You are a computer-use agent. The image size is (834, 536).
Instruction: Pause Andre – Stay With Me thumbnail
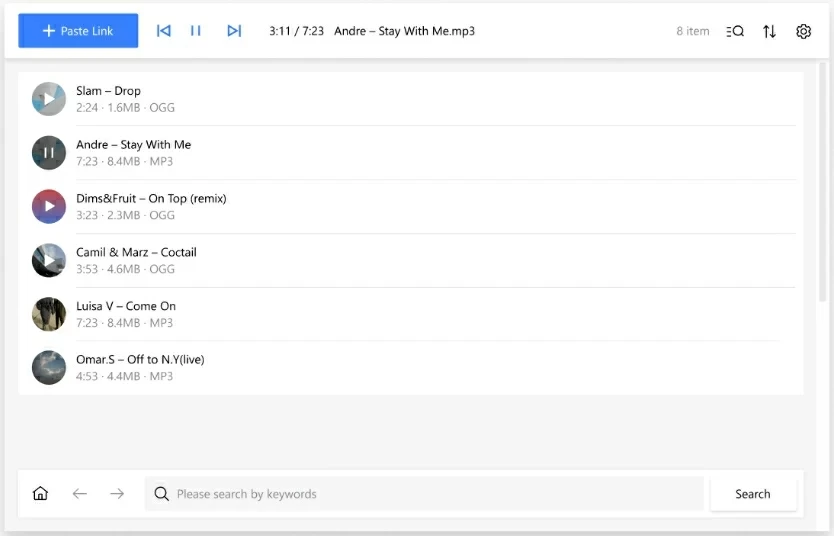[49, 153]
